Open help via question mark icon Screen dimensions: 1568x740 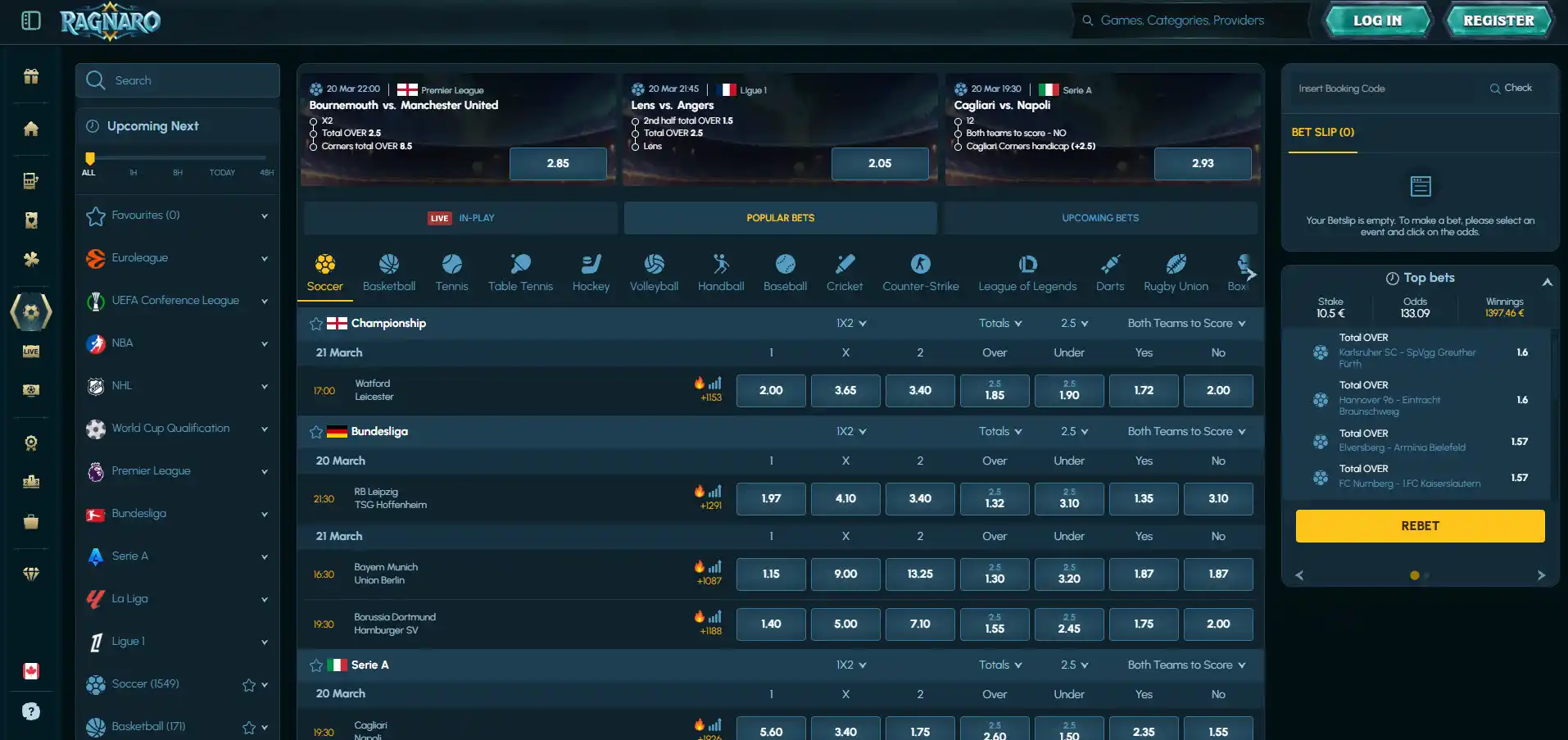pos(31,711)
